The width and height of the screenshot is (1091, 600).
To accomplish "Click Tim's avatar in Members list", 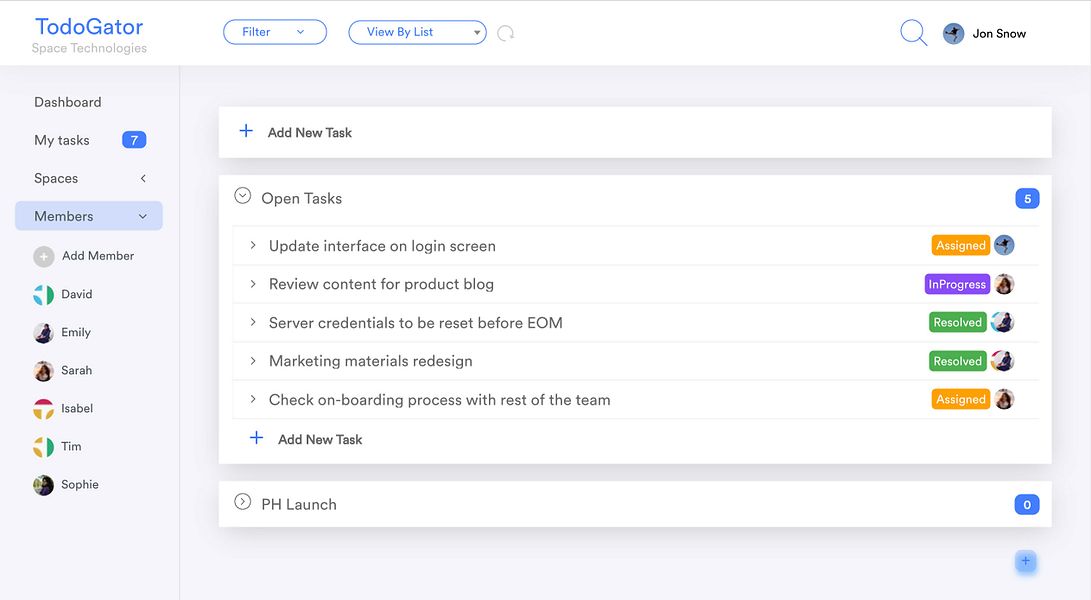I will (x=43, y=447).
